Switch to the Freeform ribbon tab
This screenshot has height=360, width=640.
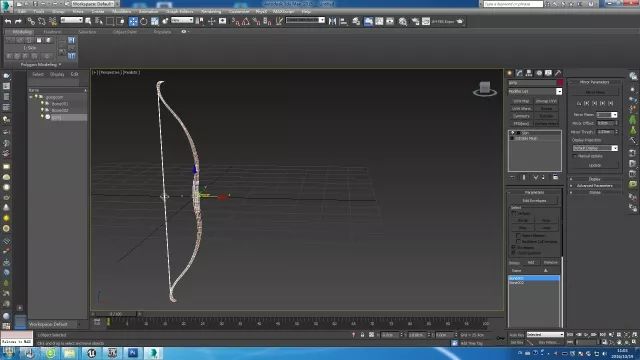[53, 32]
